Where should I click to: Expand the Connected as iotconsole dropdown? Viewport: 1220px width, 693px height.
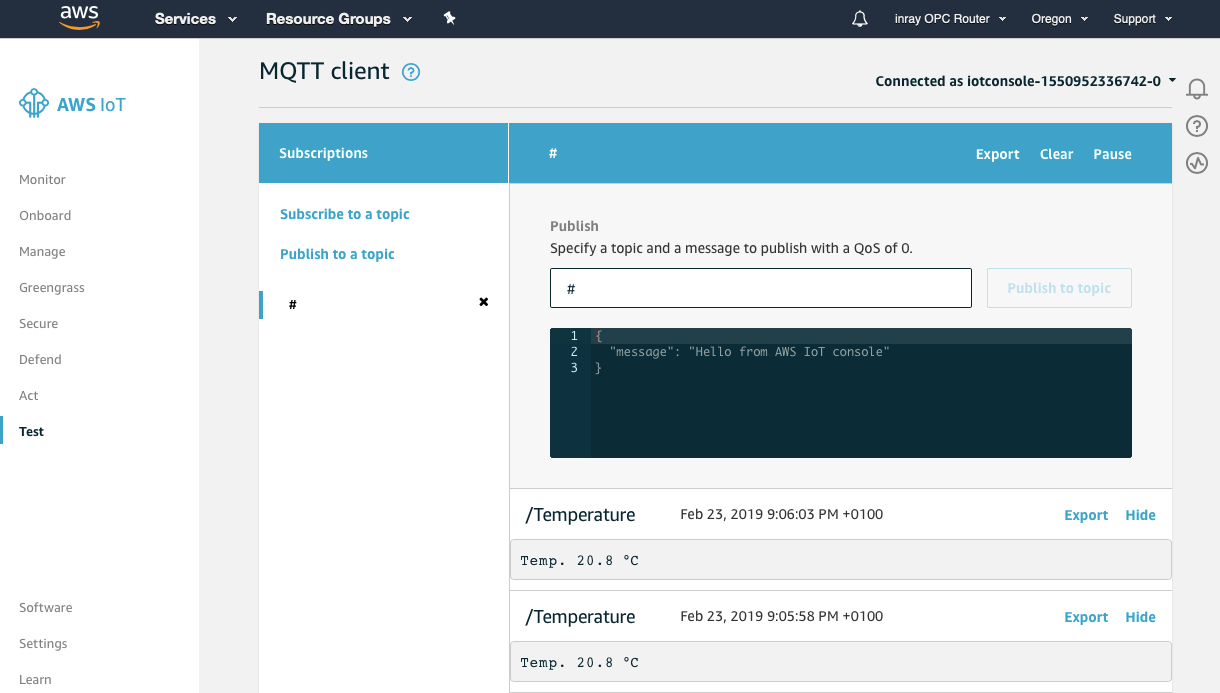coord(1025,81)
